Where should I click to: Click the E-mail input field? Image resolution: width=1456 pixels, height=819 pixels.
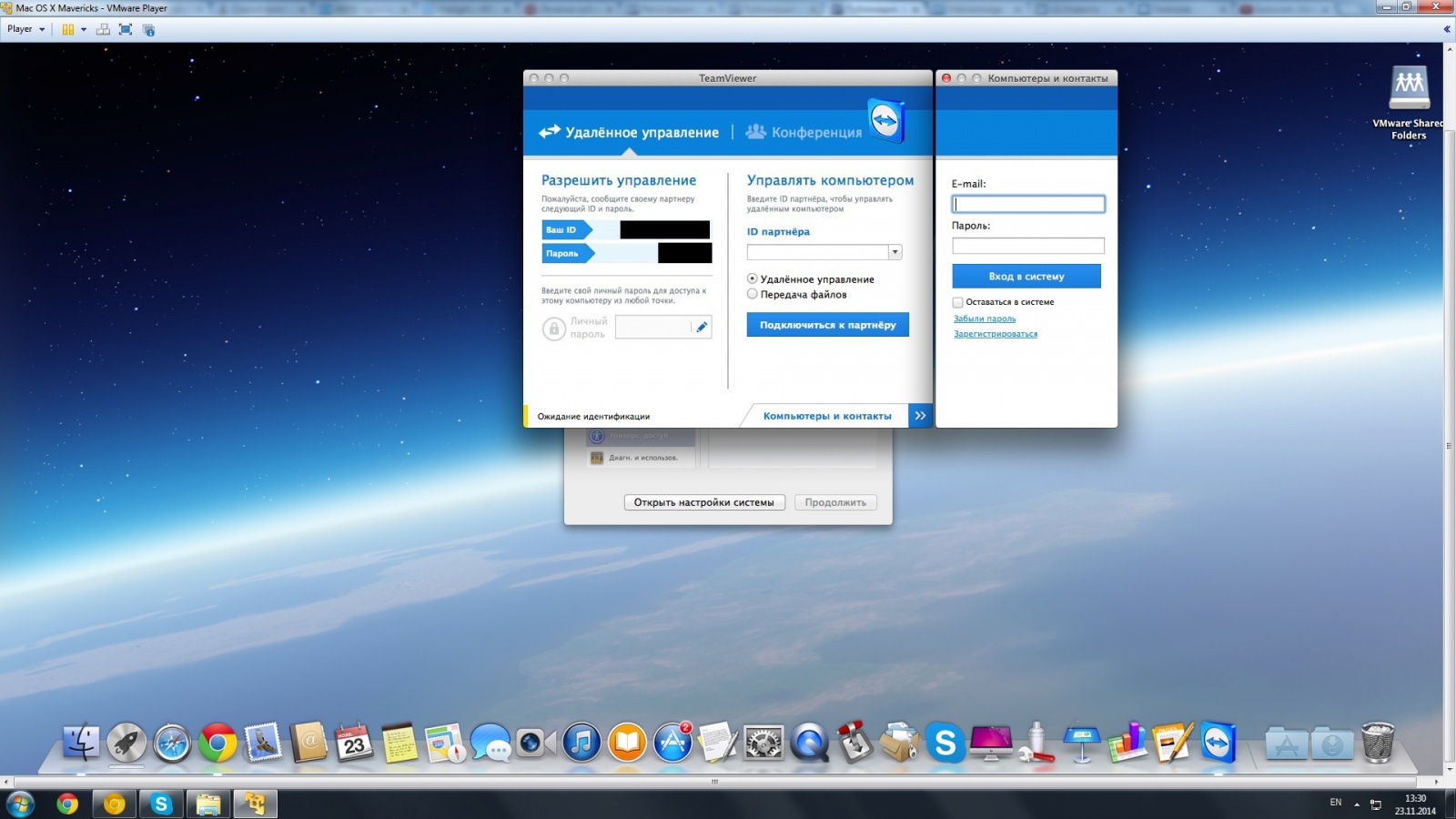(x=1028, y=204)
